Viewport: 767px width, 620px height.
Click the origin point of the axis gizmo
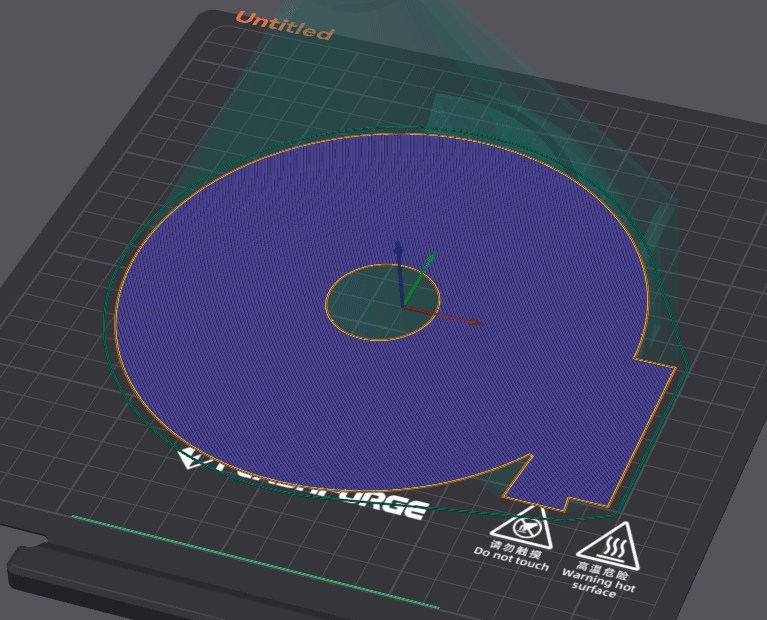[x=403, y=307]
